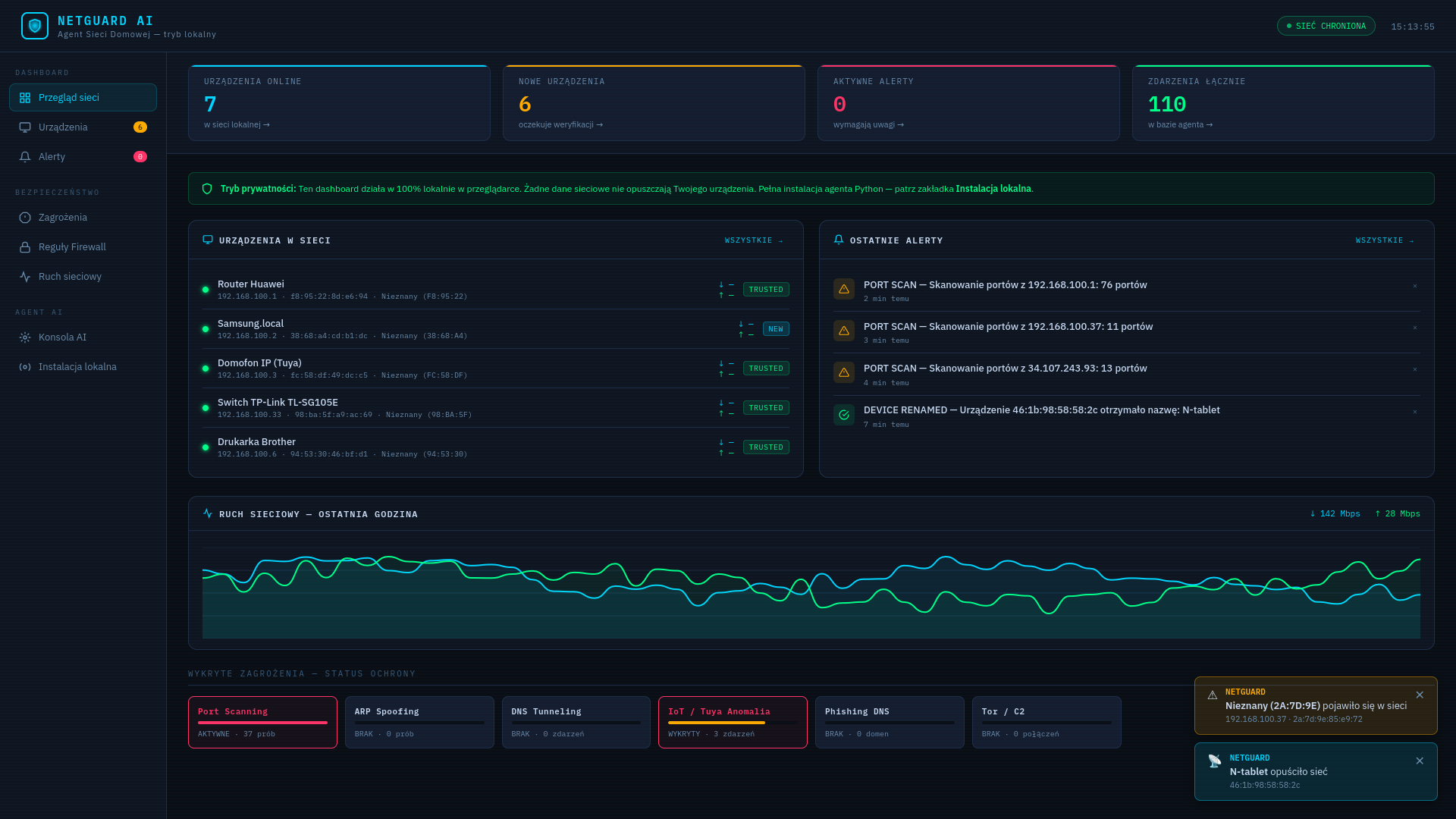Show all alerts via WSZYSTKIE link
The width and height of the screenshot is (1456, 819).
[1384, 240]
